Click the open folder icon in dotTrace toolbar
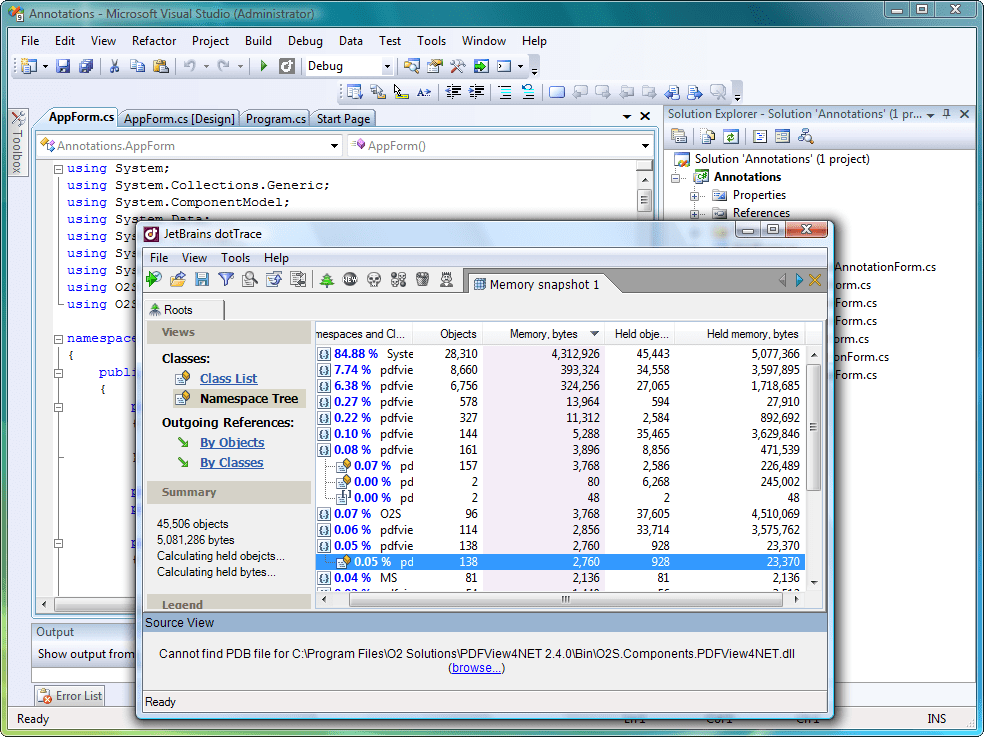 tap(178, 280)
